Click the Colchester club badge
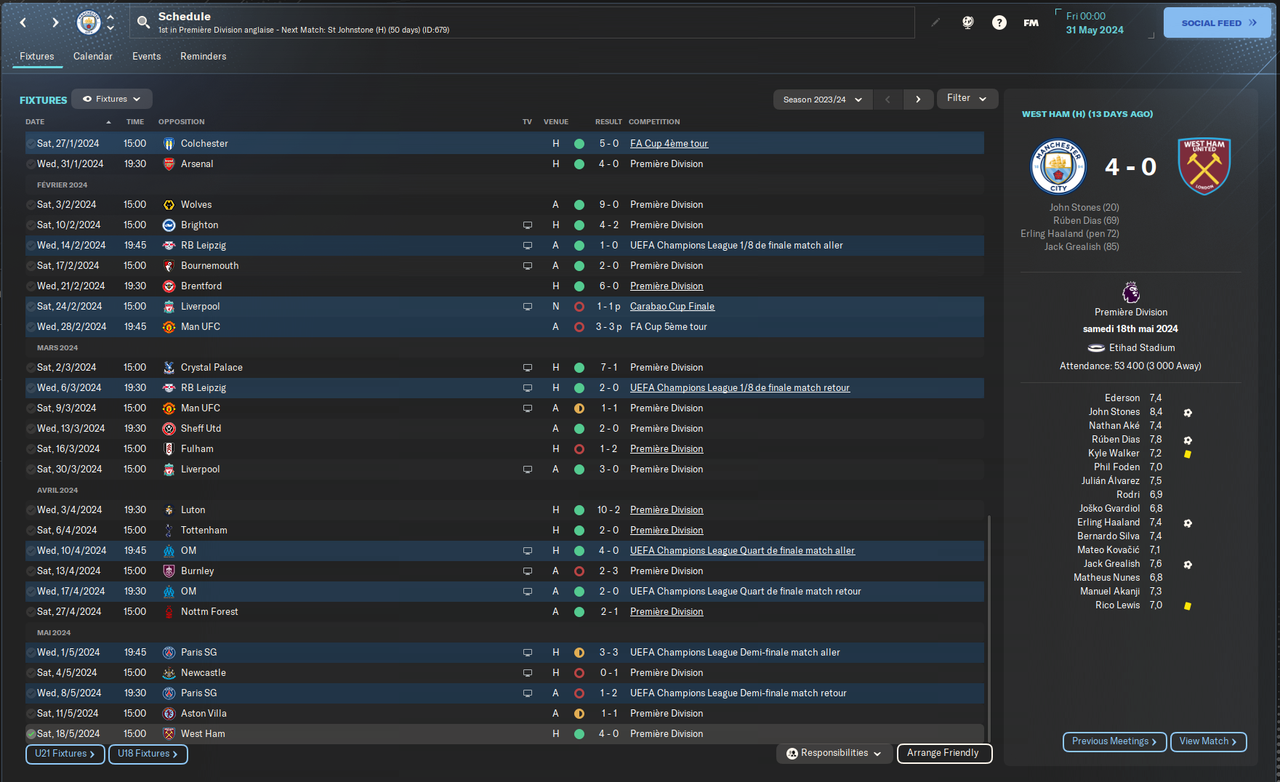Viewport: 1280px width, 782px height. 169,144
